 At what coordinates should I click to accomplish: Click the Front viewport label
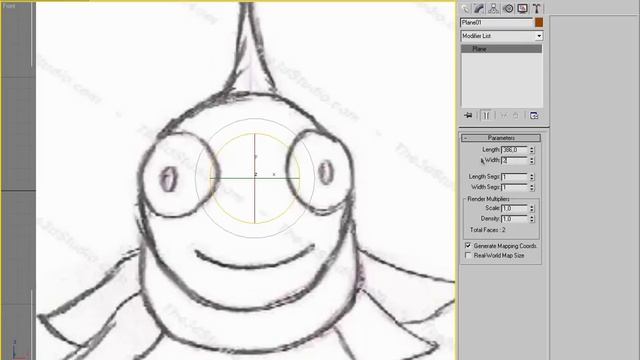tap(8, 6)
